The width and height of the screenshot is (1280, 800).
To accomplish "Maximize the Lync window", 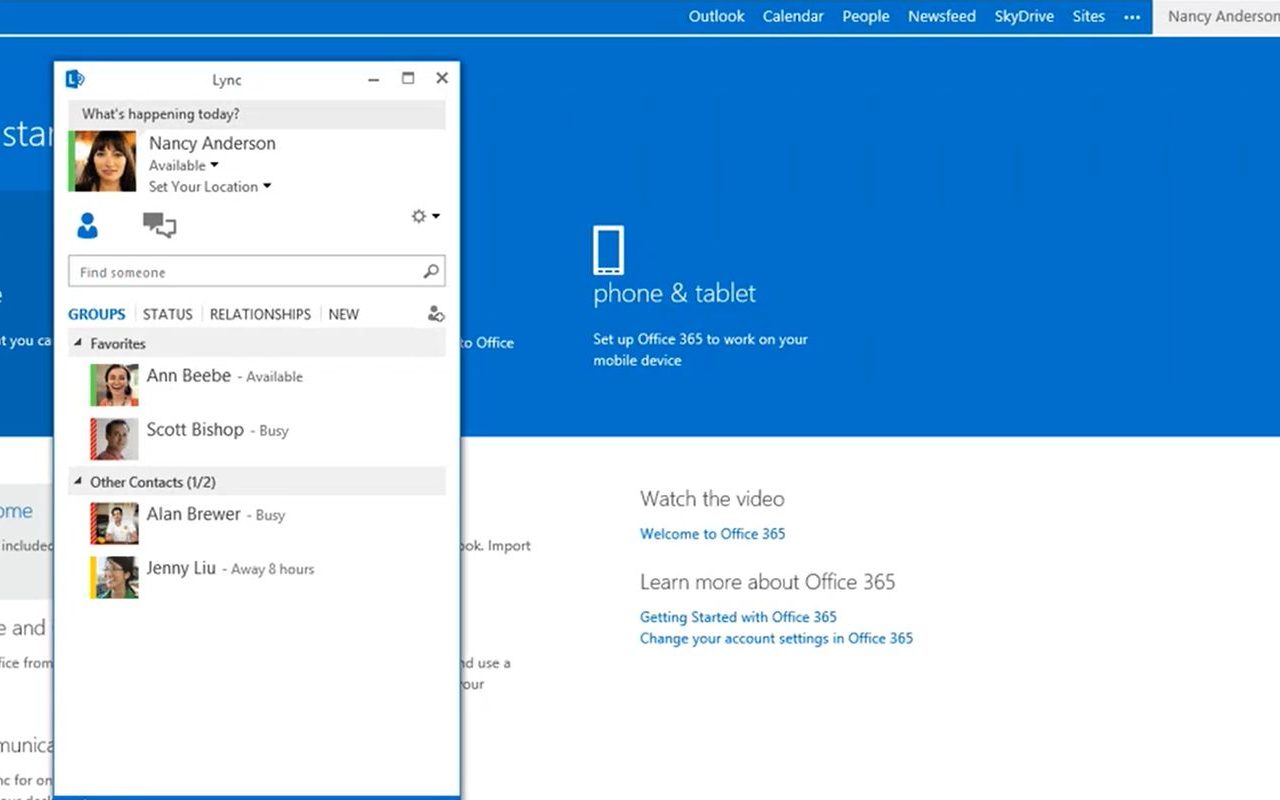I will coord(408,78).
